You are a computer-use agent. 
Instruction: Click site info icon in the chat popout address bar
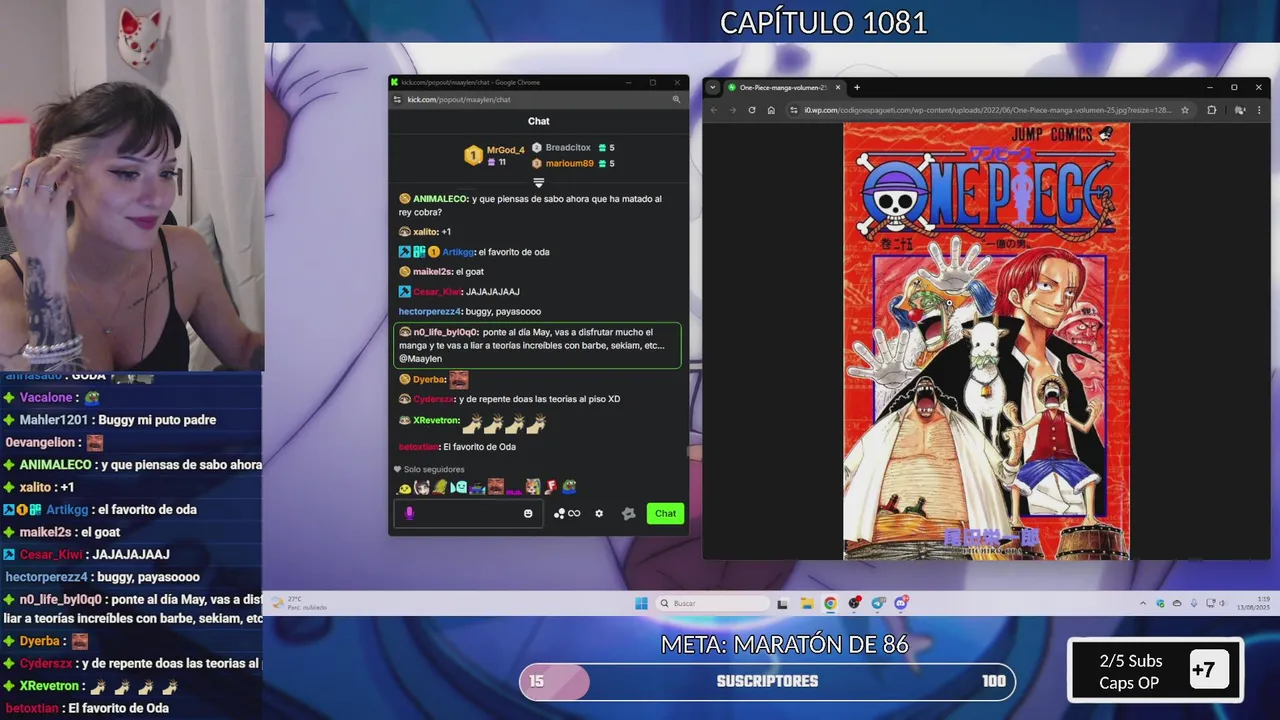click(397, 100)
